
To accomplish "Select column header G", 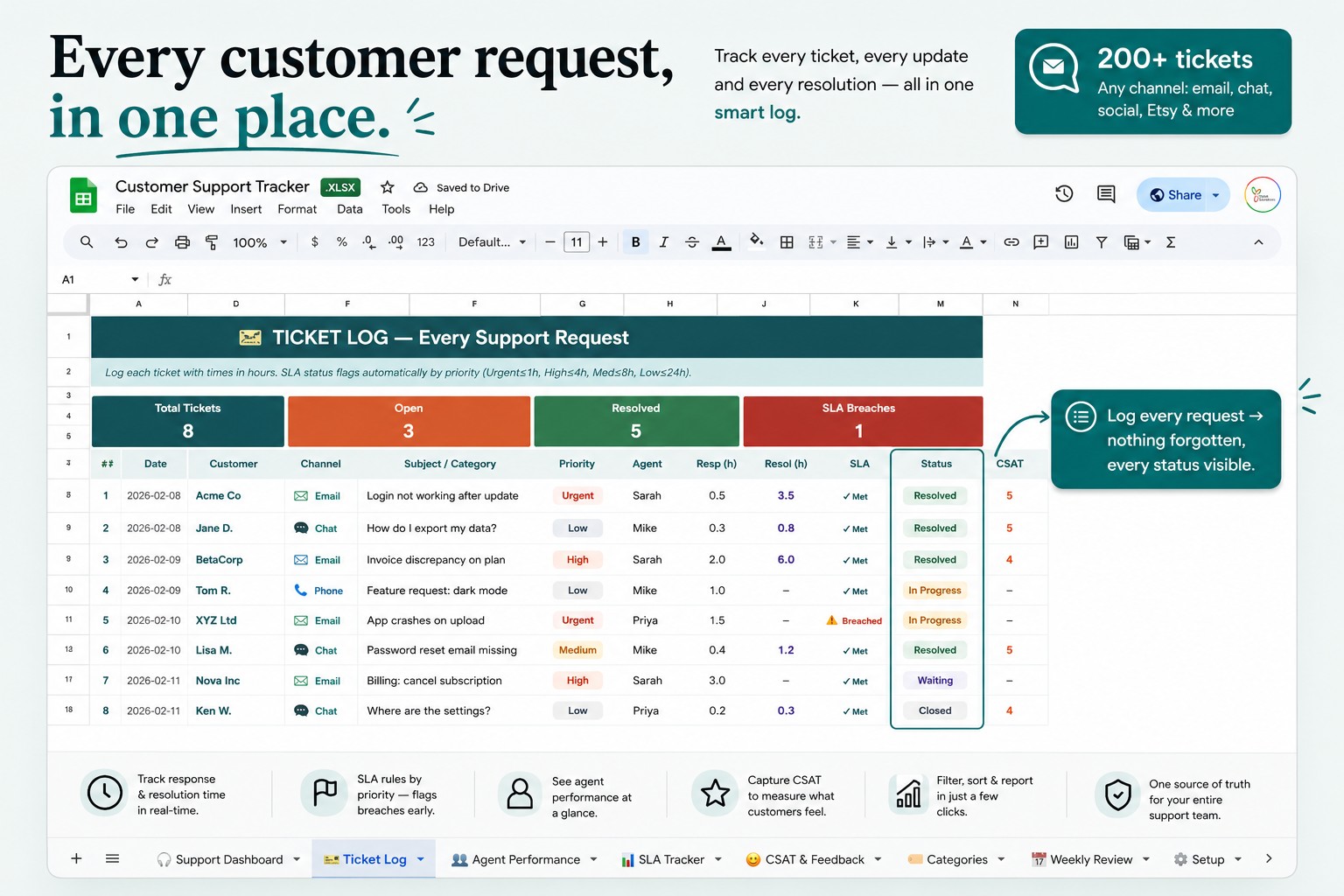I will click(582, 304).
